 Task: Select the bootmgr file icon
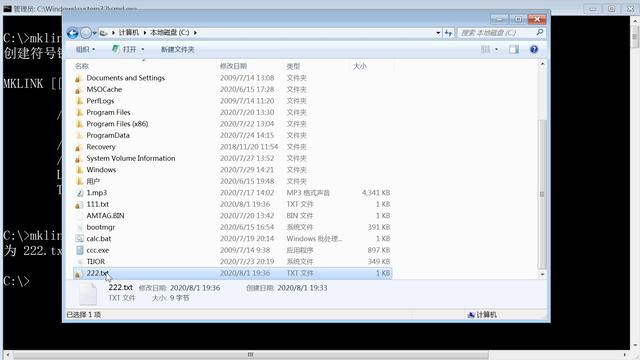tap(80, 227)
